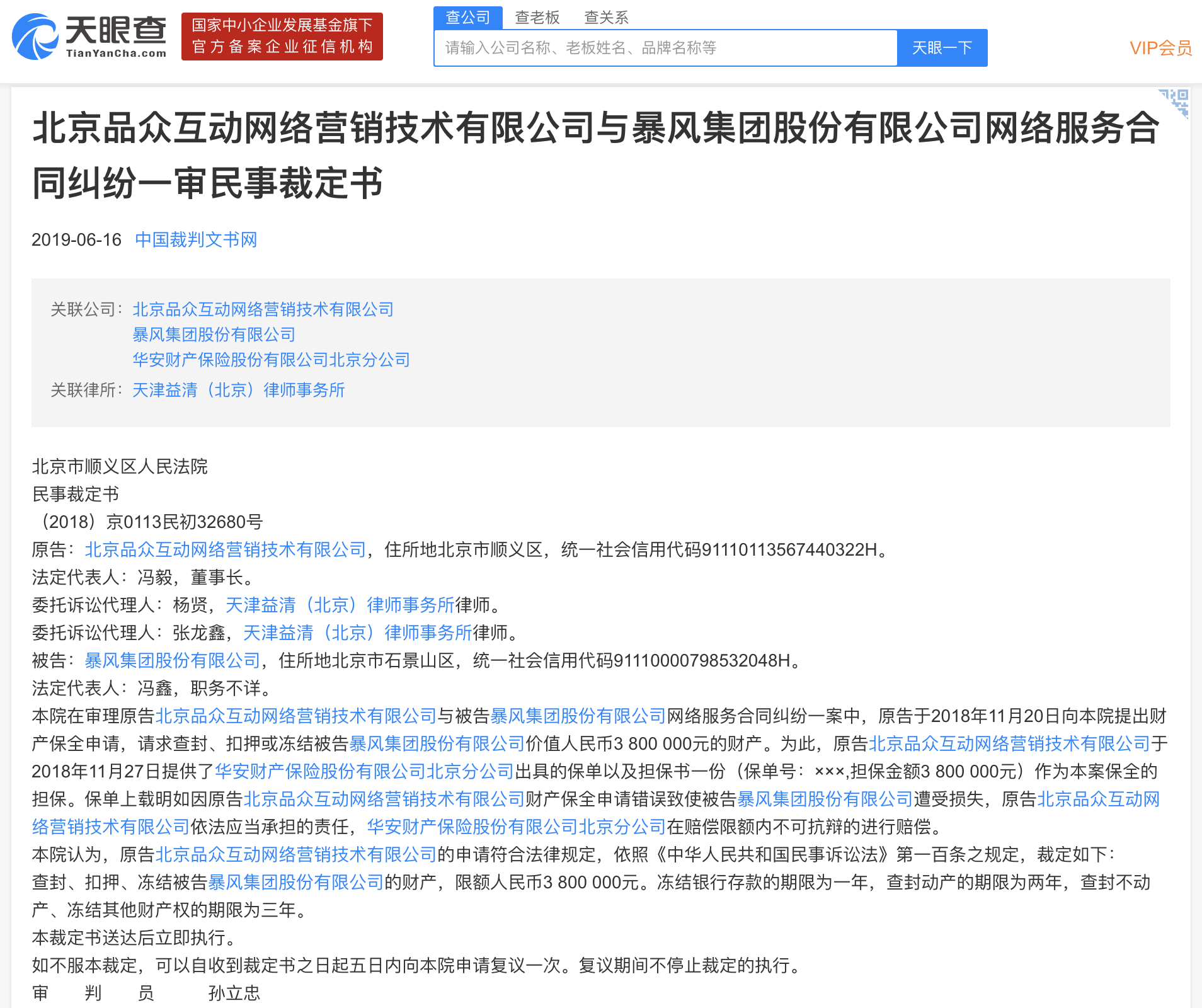Click 华安财产保险 link after 2018年11月27日提供了

[x=364, y=772]
